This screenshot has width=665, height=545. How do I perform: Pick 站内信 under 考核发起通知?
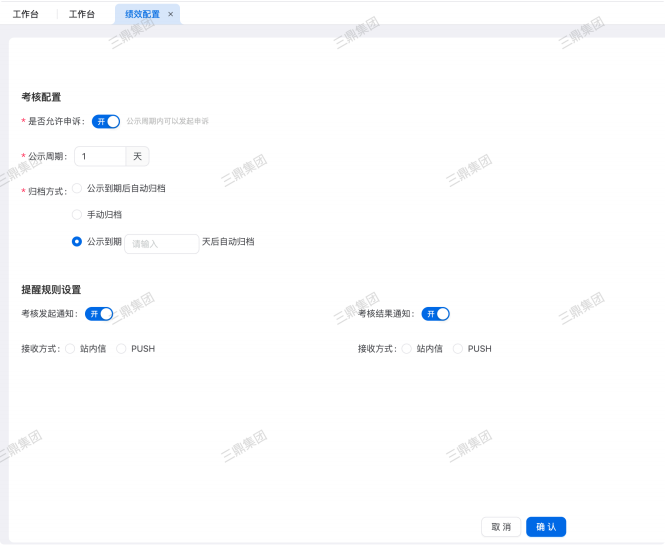pyautogui.click(x=70, y=349)
